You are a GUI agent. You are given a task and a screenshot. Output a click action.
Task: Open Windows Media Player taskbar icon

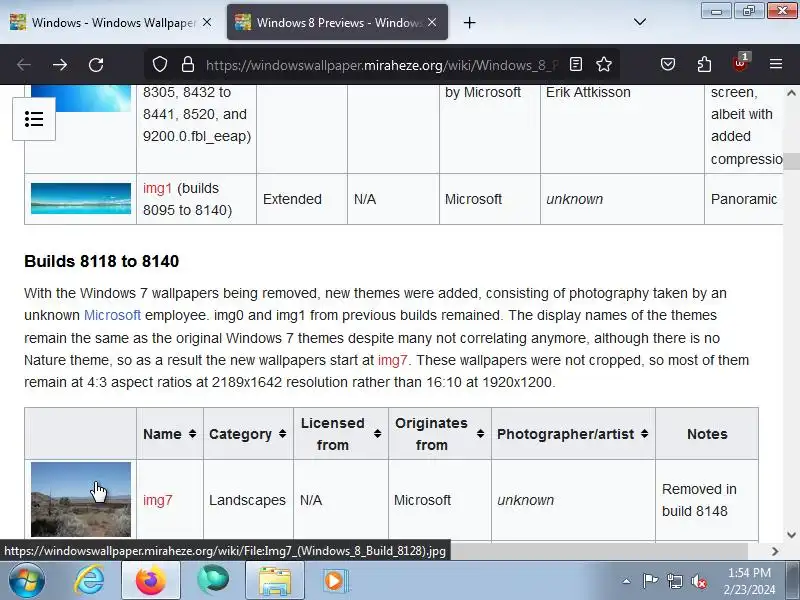point(335,581)
